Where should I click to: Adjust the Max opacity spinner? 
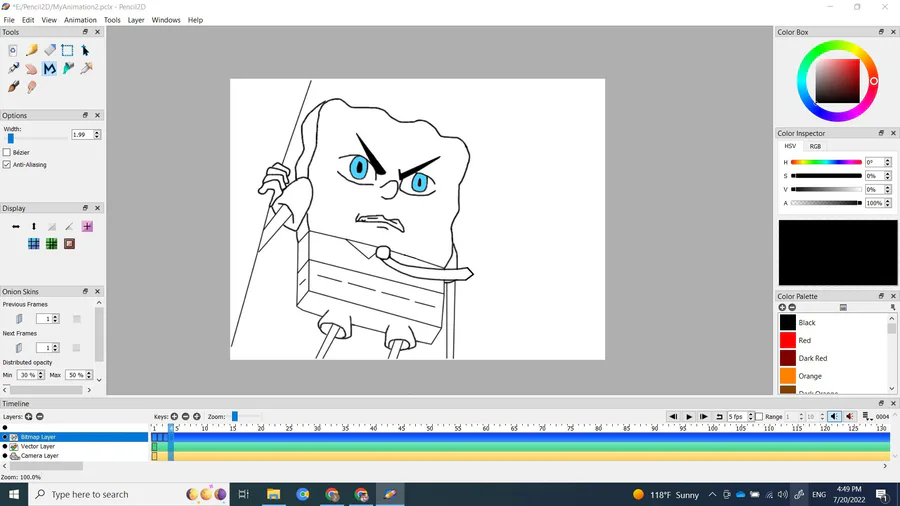89,375
